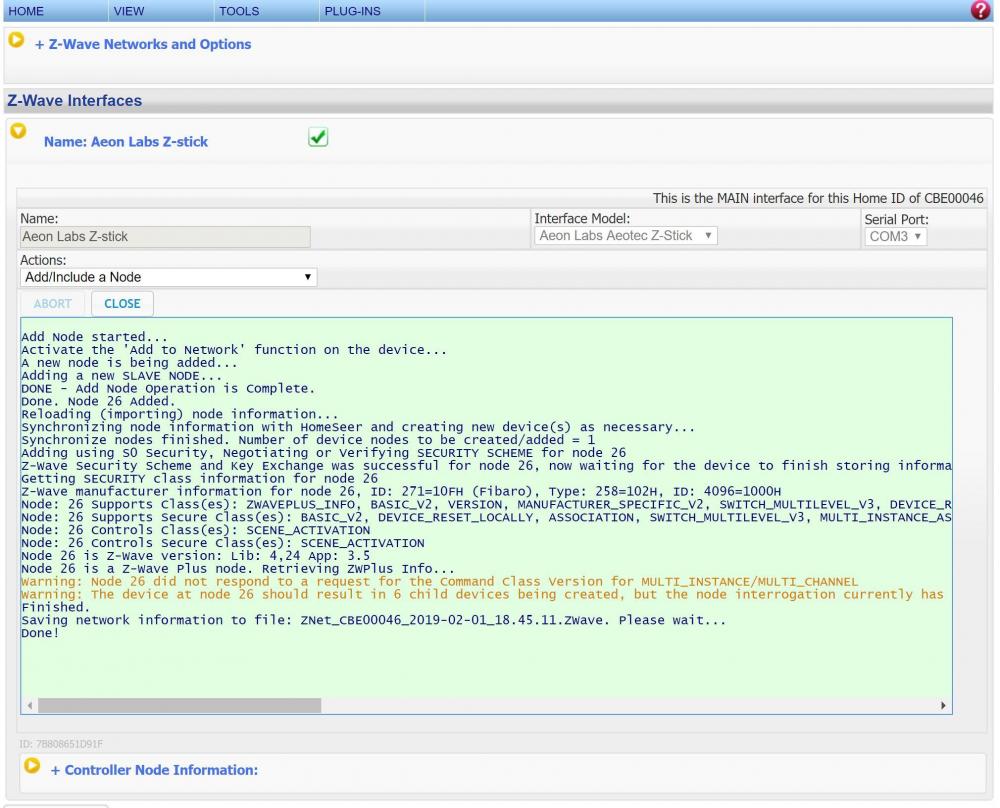Expand Z-Wave Networks and Options yellow arrow icon
Viewport: 1000px width, 808px height.
[x=16, y=40]
